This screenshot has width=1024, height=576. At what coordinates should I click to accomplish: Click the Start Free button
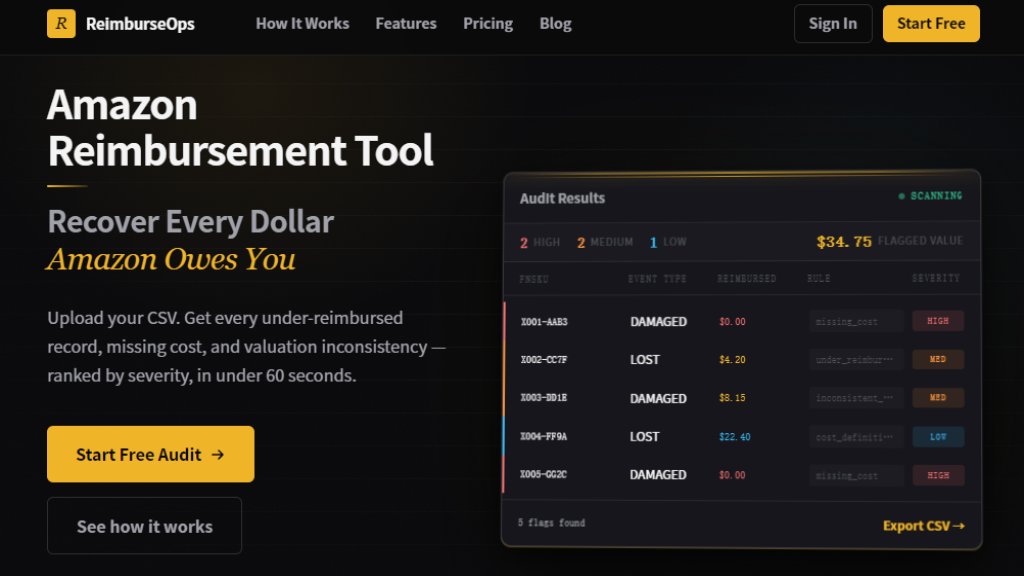pyautogui.click(x=931, y=24)
